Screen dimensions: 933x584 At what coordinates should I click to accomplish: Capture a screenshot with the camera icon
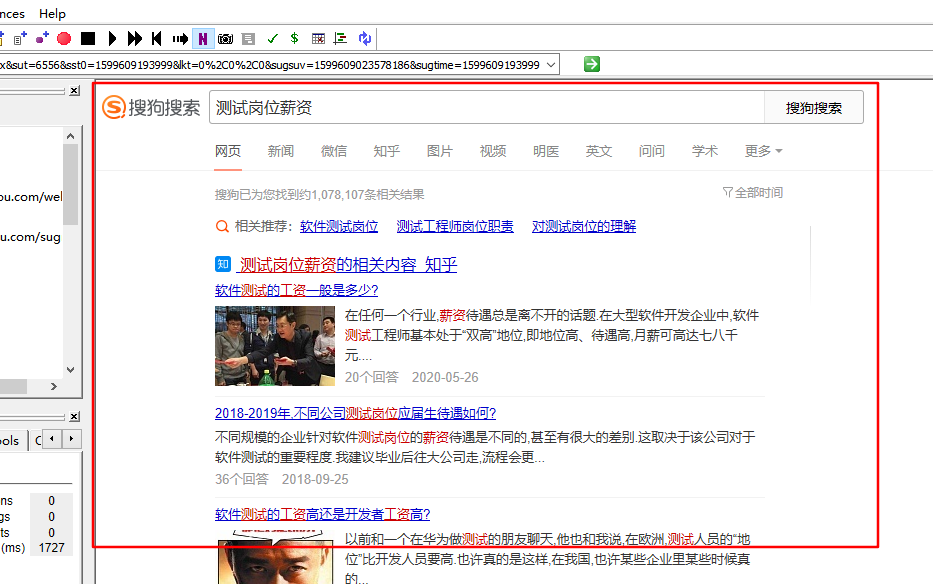224,38
